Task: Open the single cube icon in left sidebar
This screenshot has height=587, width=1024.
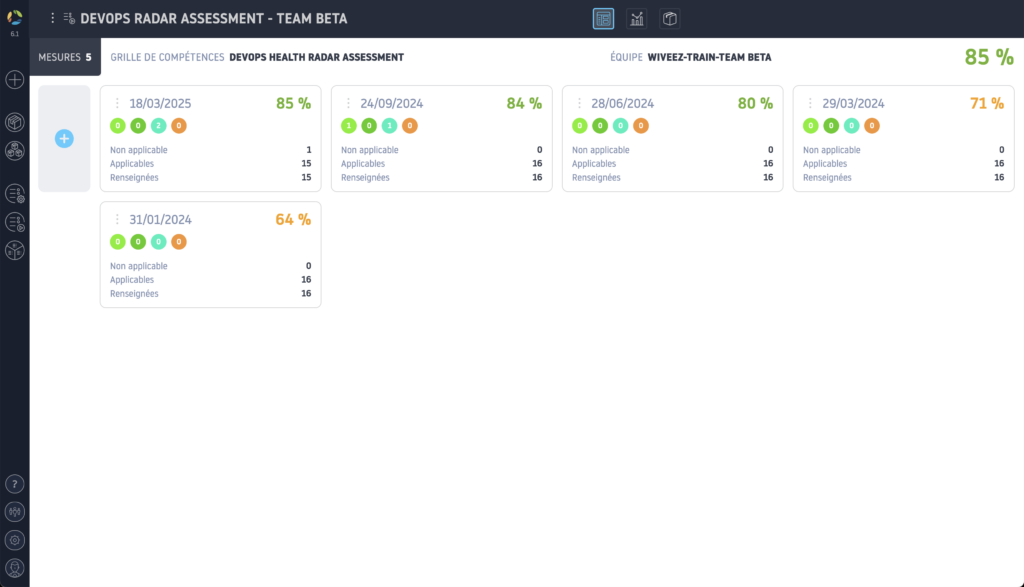Action: coord(15,122)
